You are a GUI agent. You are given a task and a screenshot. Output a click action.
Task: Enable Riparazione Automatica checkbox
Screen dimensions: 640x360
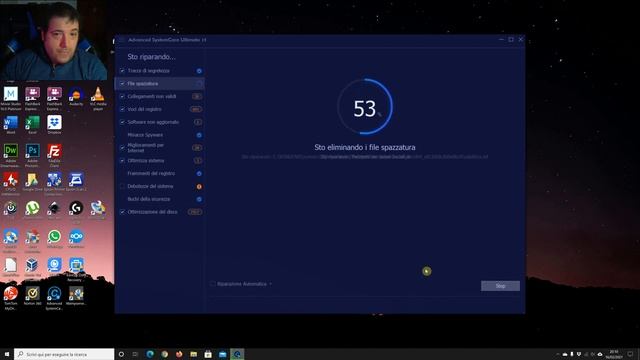pyautogui.click(x=213, y=284)
